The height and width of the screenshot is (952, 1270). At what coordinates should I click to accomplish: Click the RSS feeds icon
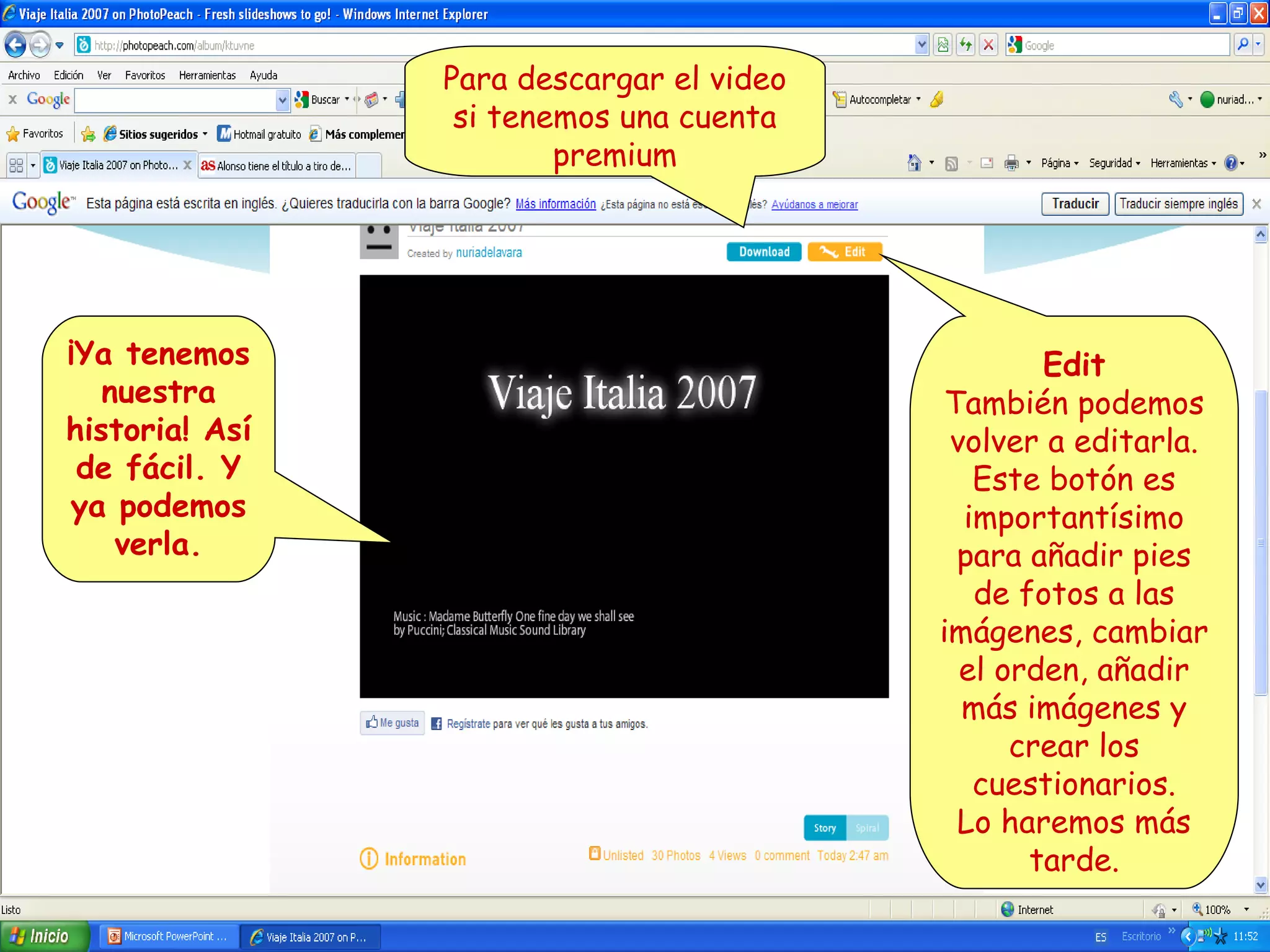coord(951,164)
